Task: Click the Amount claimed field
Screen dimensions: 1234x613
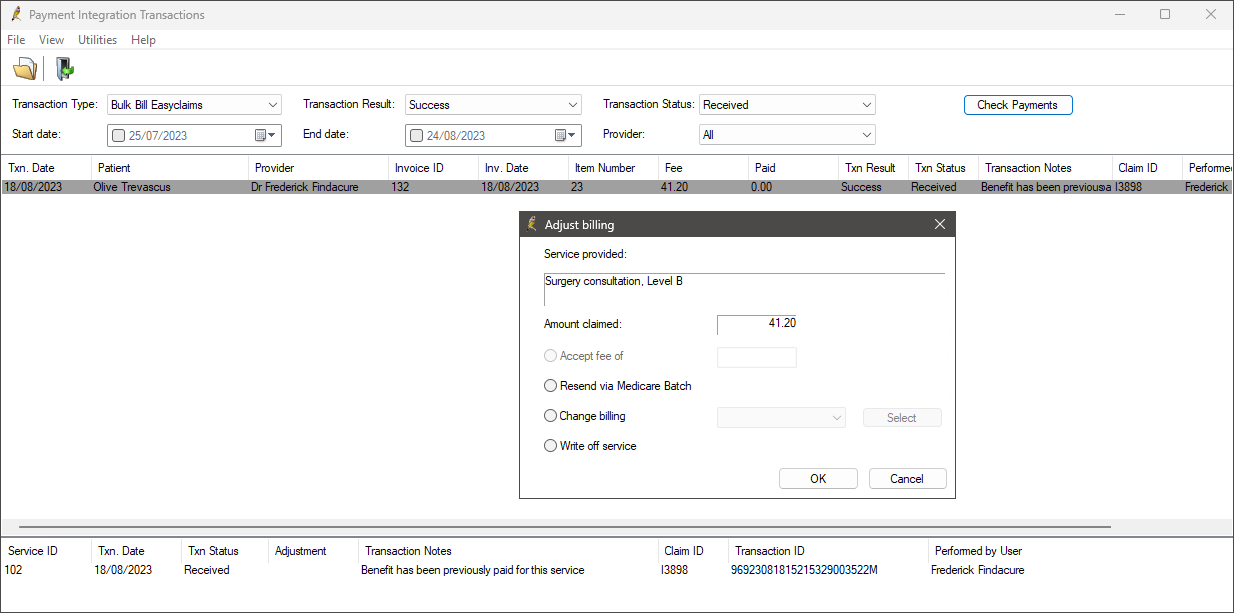Action: point(757,325)
